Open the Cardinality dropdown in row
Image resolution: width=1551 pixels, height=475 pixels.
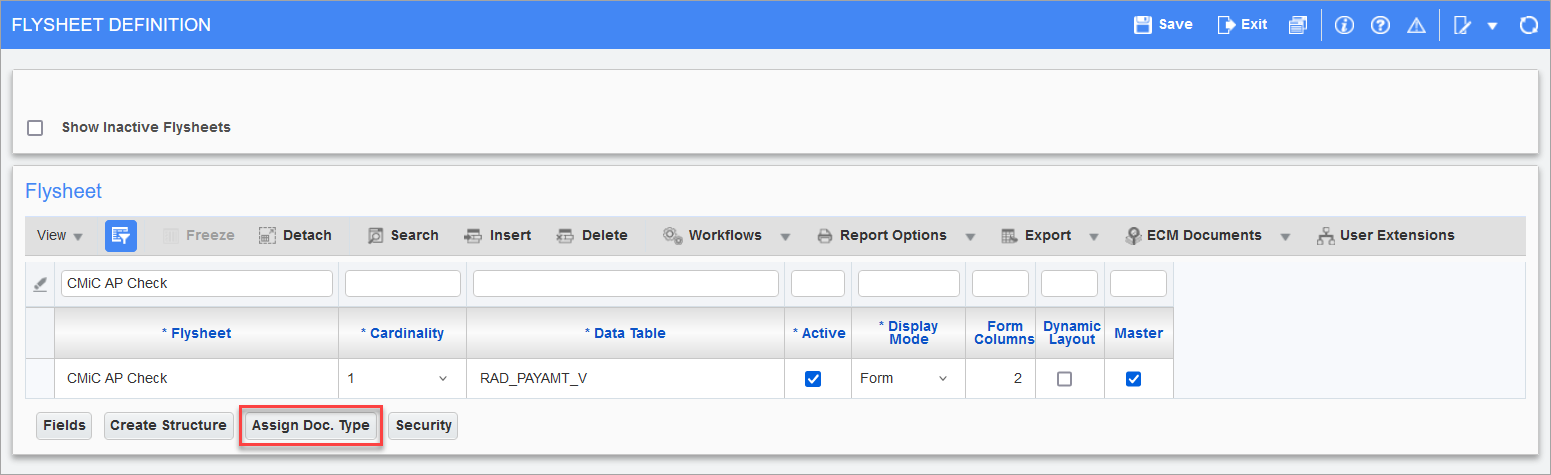[x=442, y=379]
